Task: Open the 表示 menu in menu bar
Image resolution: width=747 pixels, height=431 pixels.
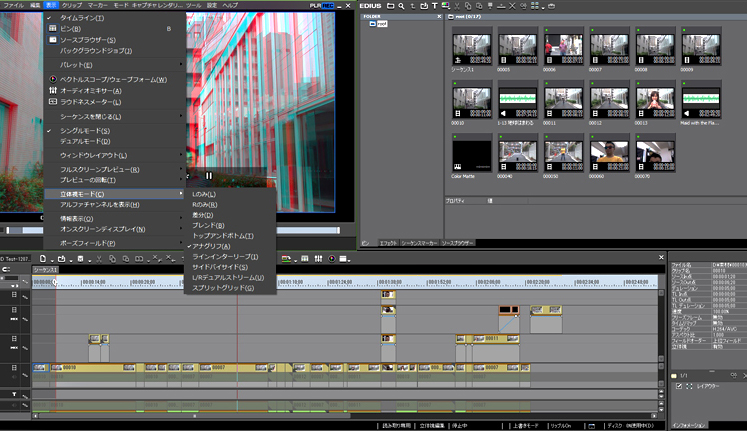Action: [x=50, y=5]
